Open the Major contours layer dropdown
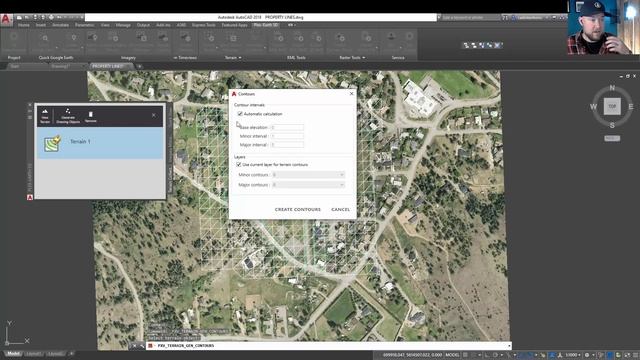 coord(308,185)
